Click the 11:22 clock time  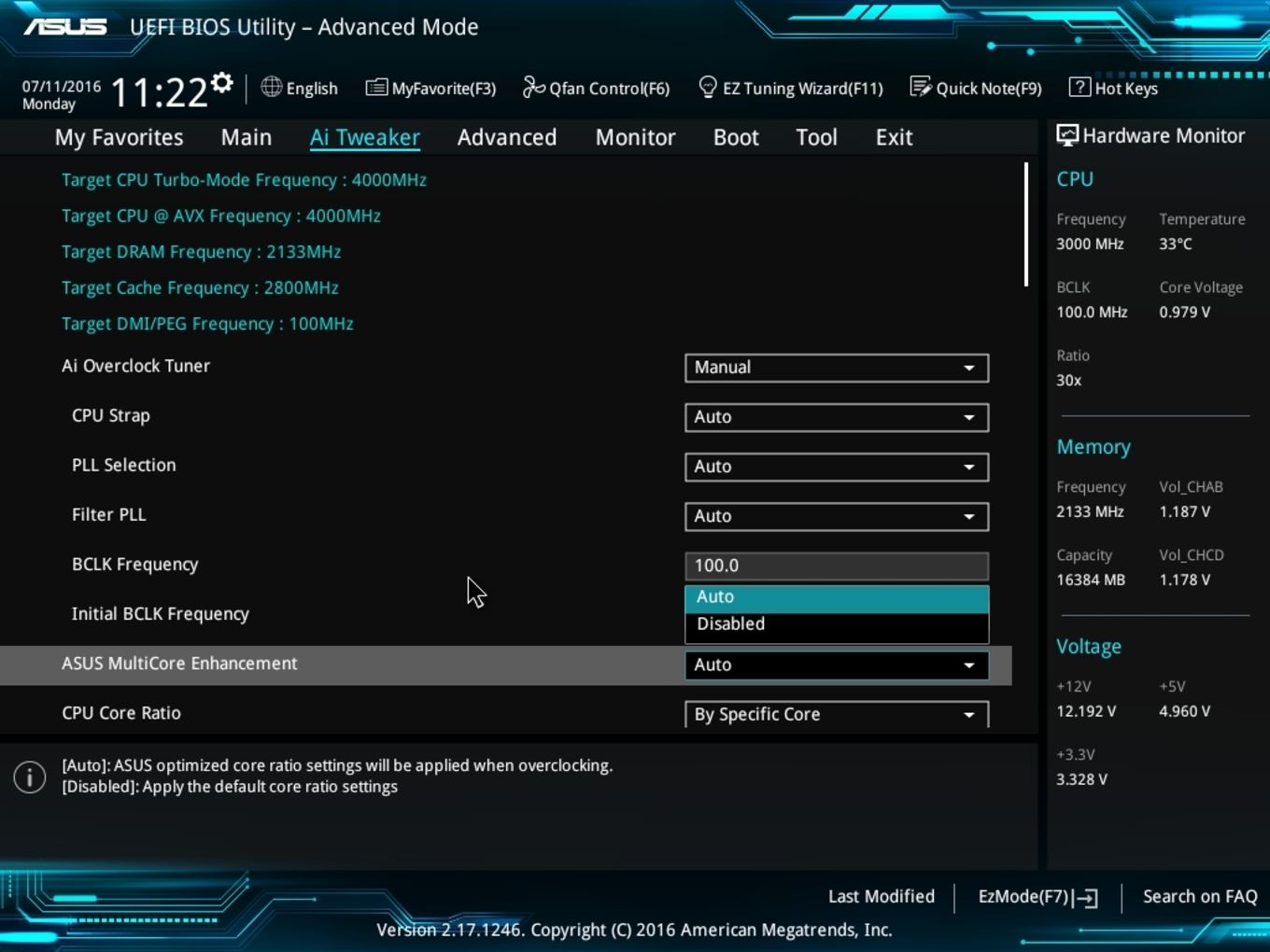(x=159, y=92)
